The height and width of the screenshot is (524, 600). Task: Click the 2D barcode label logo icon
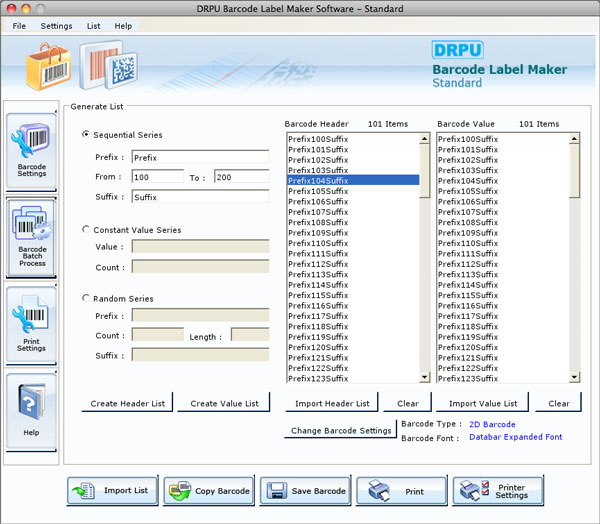point(108,65)
